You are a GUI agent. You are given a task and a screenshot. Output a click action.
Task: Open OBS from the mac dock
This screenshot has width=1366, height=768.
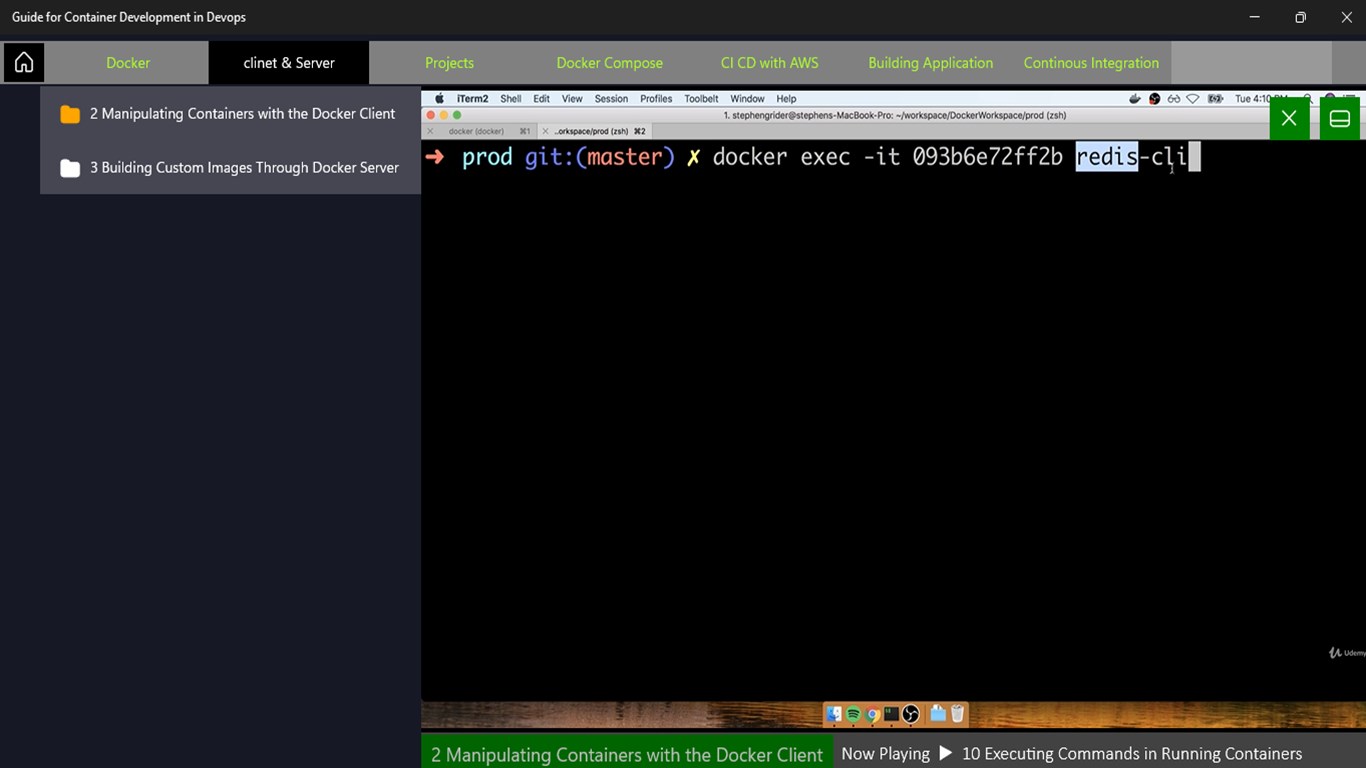click(910, 714)
